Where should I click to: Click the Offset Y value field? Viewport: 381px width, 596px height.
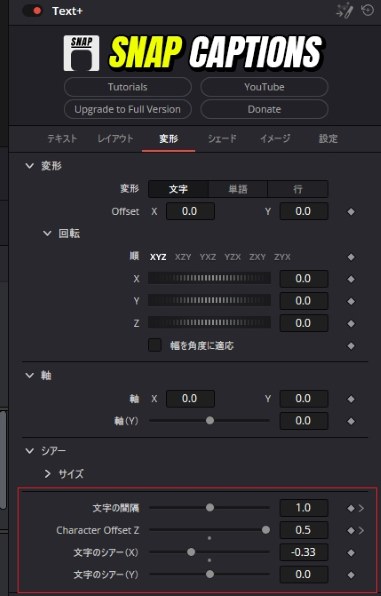click(x=304, y=211)
